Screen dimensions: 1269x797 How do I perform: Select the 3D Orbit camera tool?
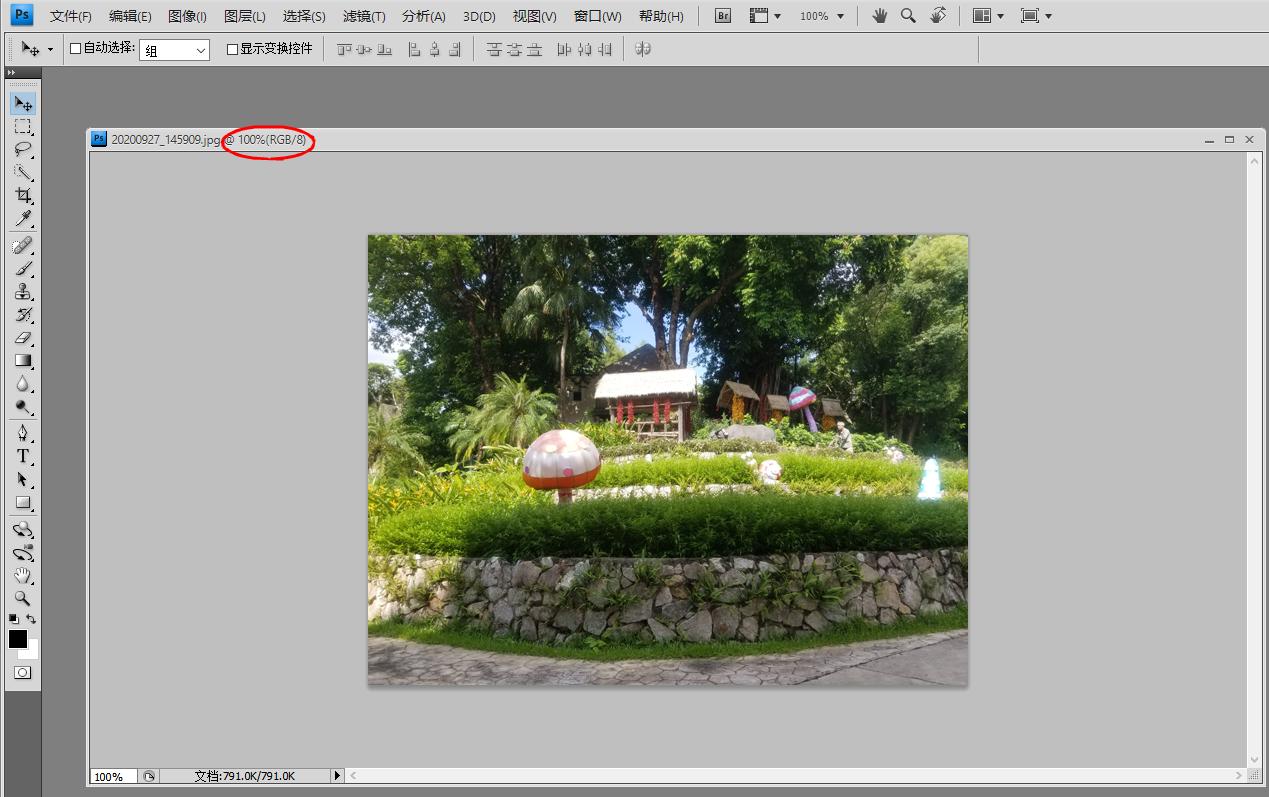23,553
